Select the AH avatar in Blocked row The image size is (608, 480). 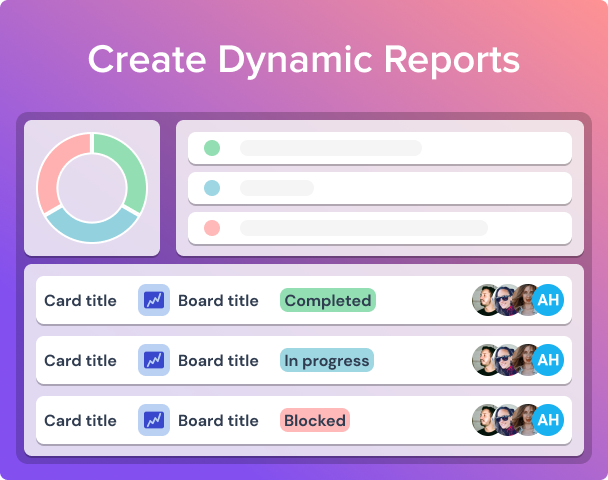click(x=548, y=420)
